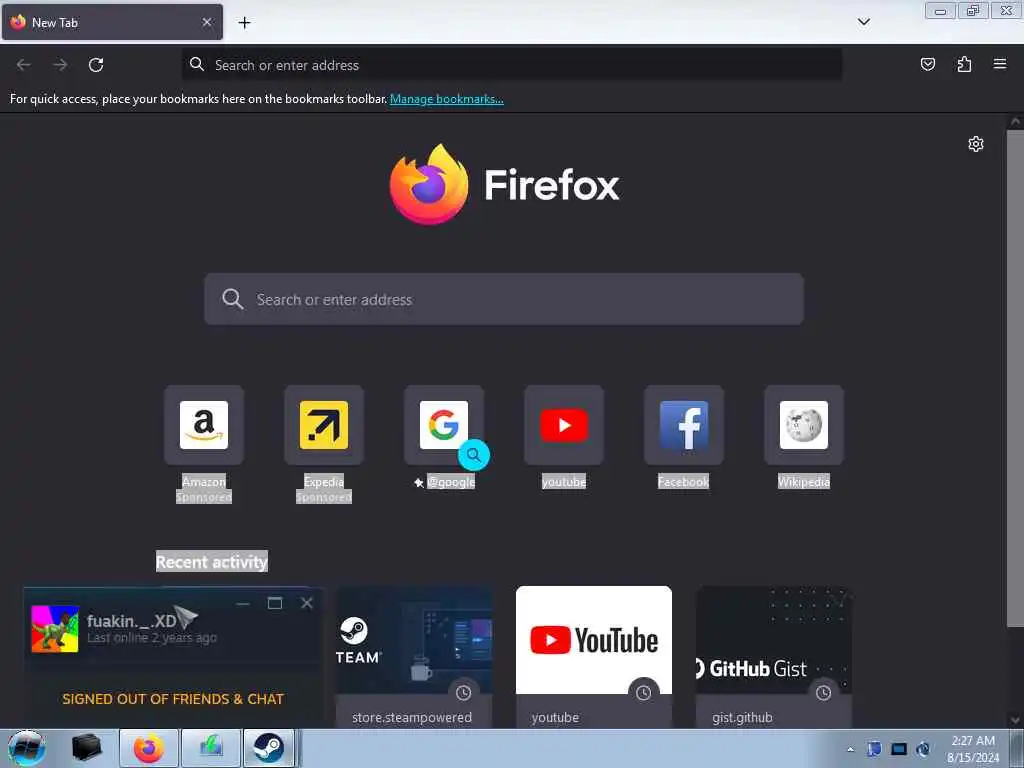Click the center search box

[x=504, y=299]
